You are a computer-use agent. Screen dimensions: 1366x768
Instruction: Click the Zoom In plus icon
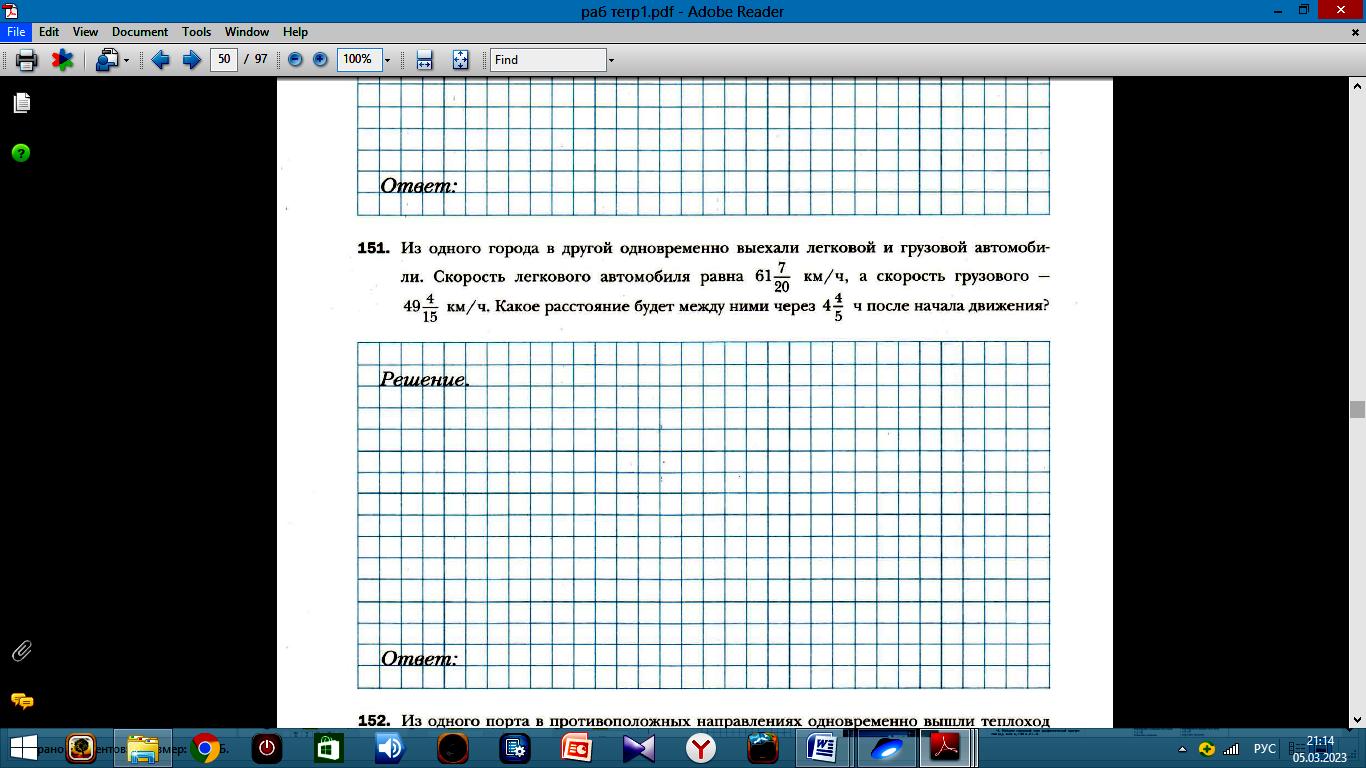point(320,60)
